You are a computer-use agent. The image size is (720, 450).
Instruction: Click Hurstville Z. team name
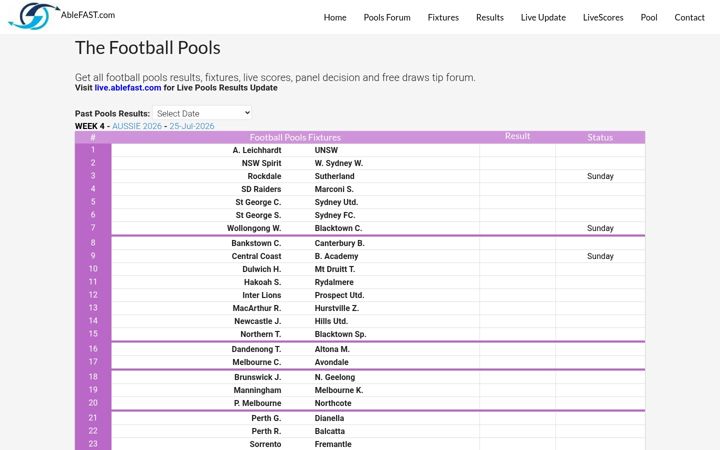pyautogui.click(x=337, y=308)
